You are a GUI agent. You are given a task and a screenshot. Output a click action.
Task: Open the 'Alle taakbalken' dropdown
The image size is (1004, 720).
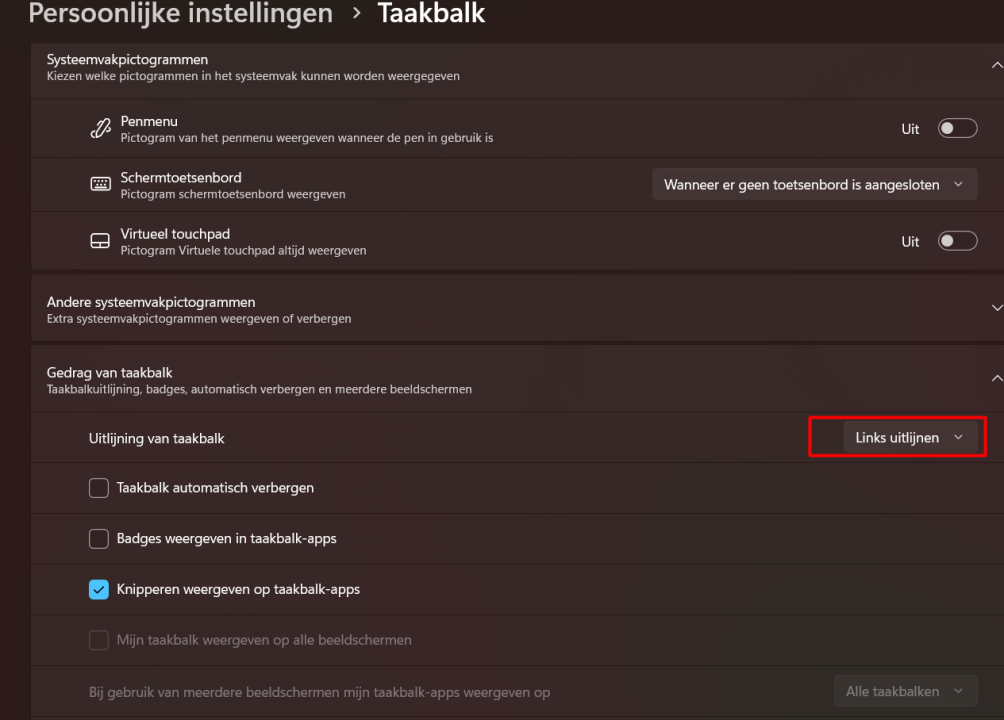click(x=904, y=691)
